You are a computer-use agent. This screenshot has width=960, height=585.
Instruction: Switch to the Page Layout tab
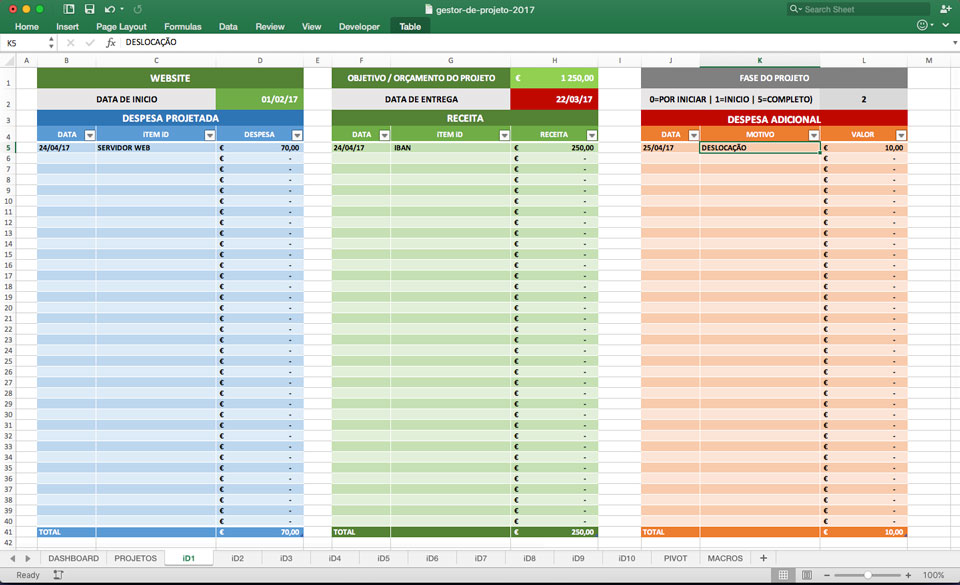(121, 26)
